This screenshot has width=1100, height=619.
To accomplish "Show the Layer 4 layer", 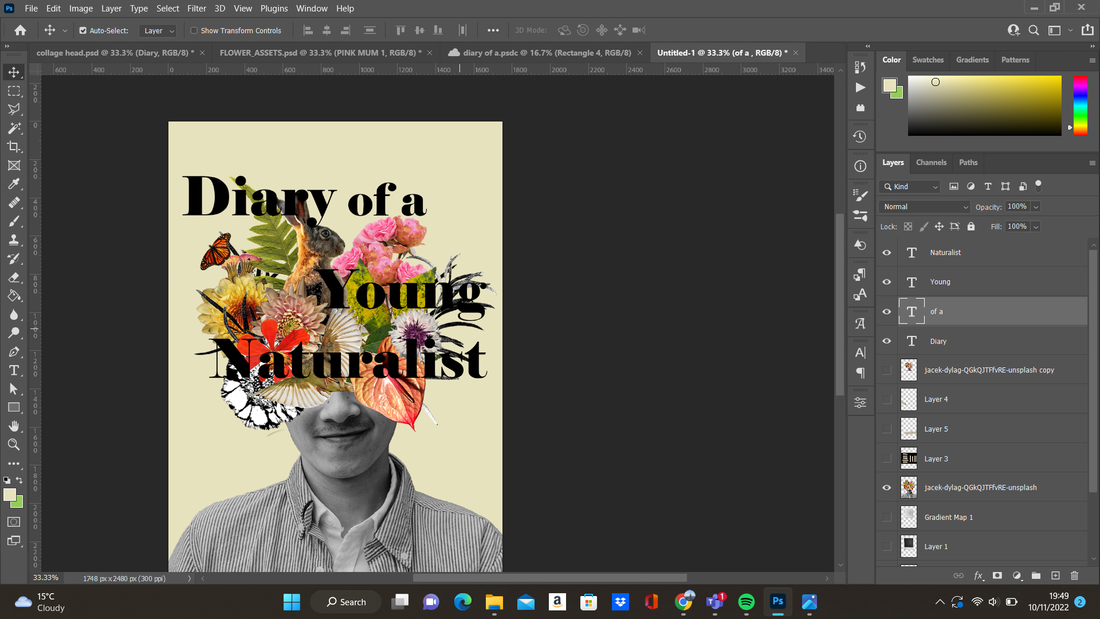I will point(887,399).
